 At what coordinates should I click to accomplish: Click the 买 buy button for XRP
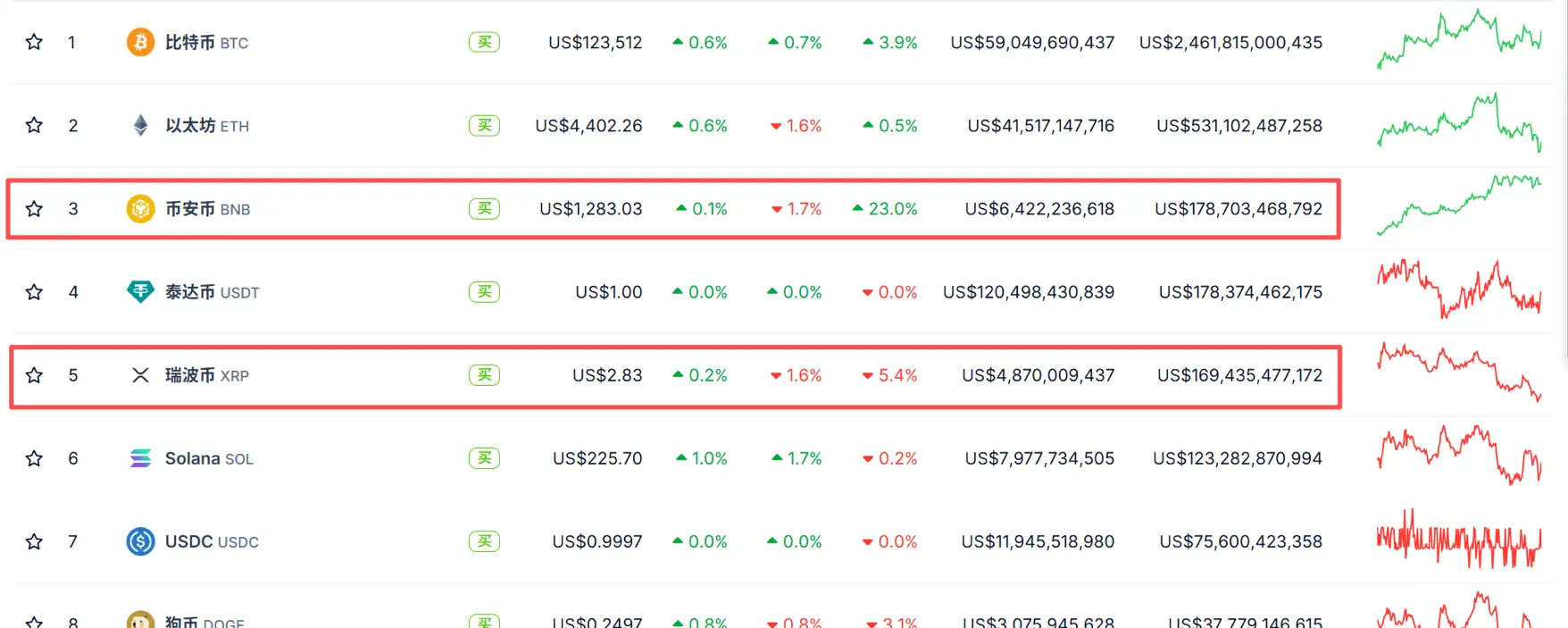[484, 375]
